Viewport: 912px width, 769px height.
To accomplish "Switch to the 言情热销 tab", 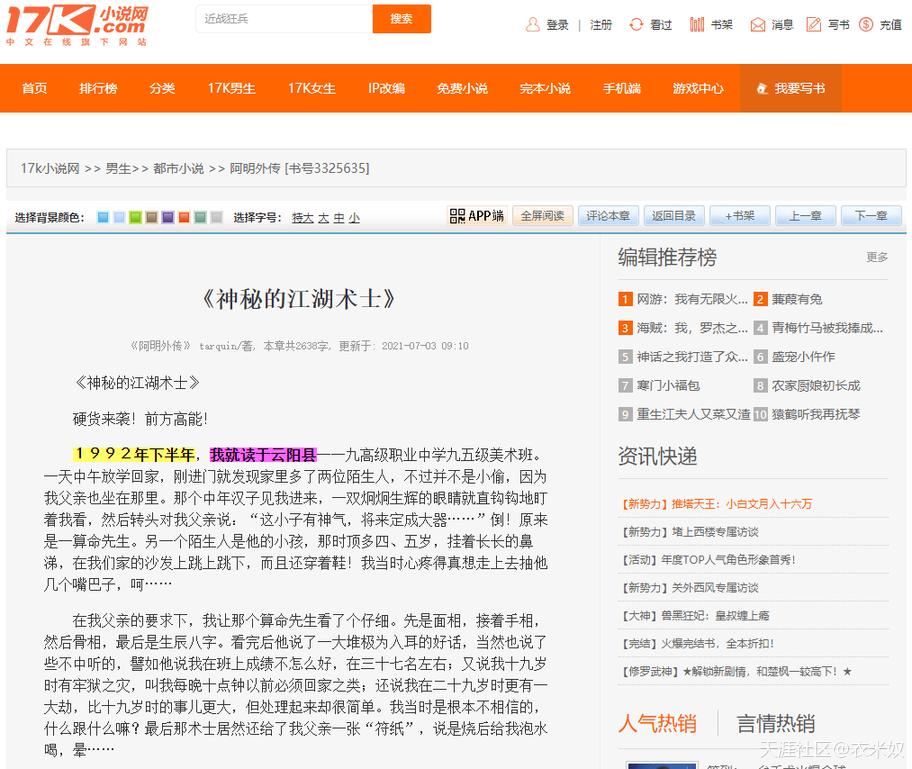I will (x=776, y=724).
